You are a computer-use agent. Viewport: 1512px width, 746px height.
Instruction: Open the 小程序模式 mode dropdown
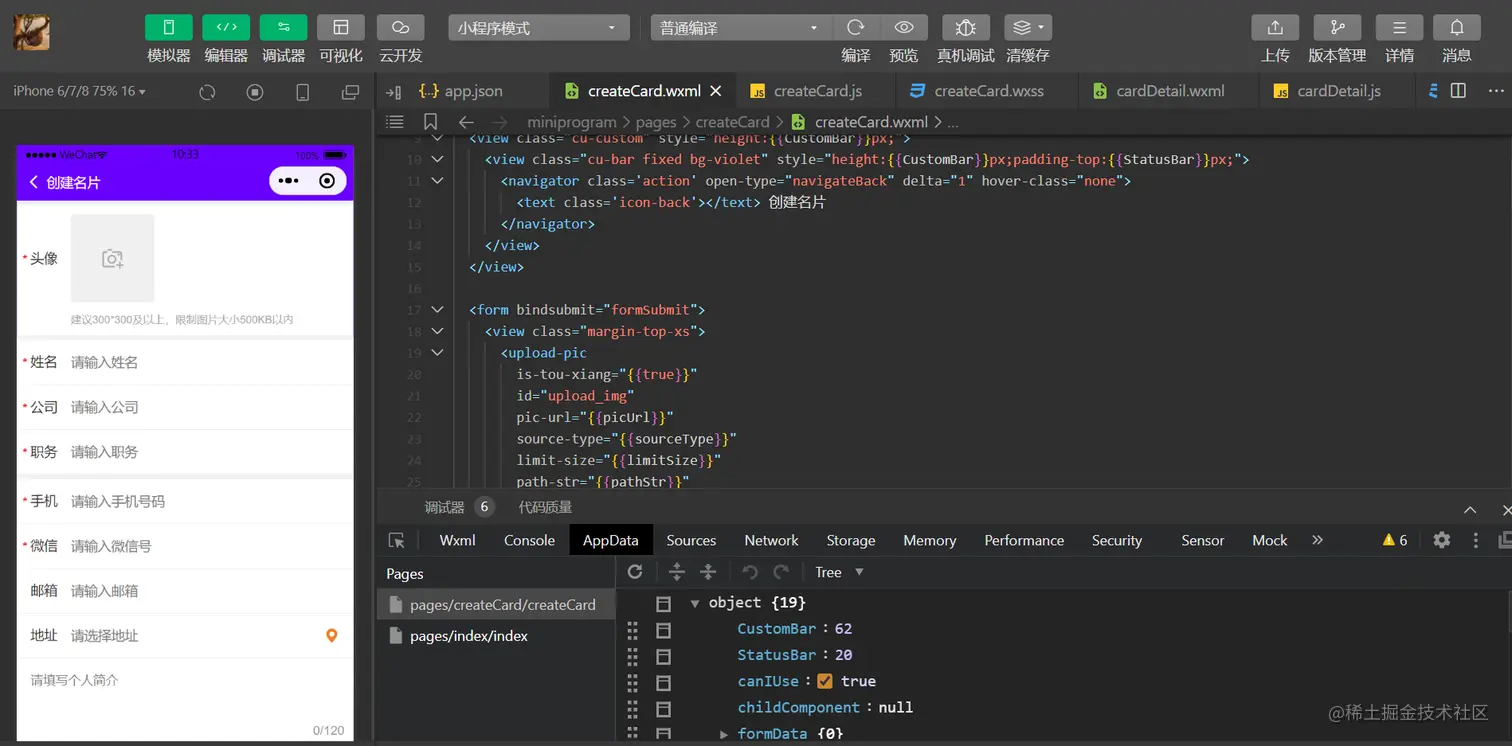point(539,28)
